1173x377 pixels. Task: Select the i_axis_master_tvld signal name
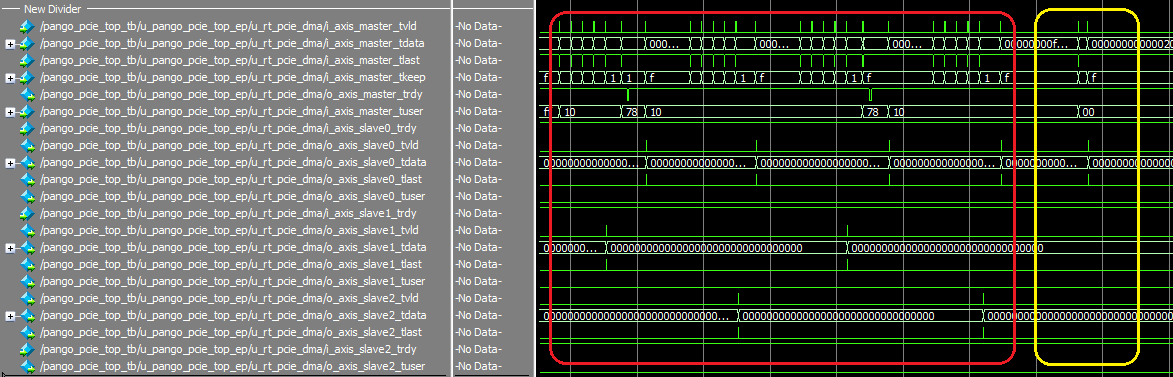pos(227,26)
